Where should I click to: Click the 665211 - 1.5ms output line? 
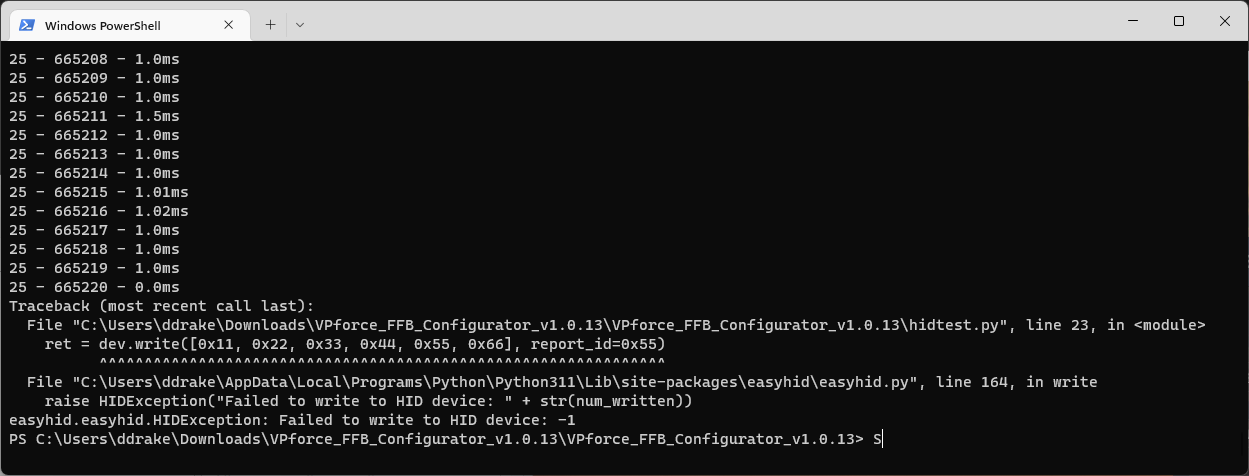[94, 116]
